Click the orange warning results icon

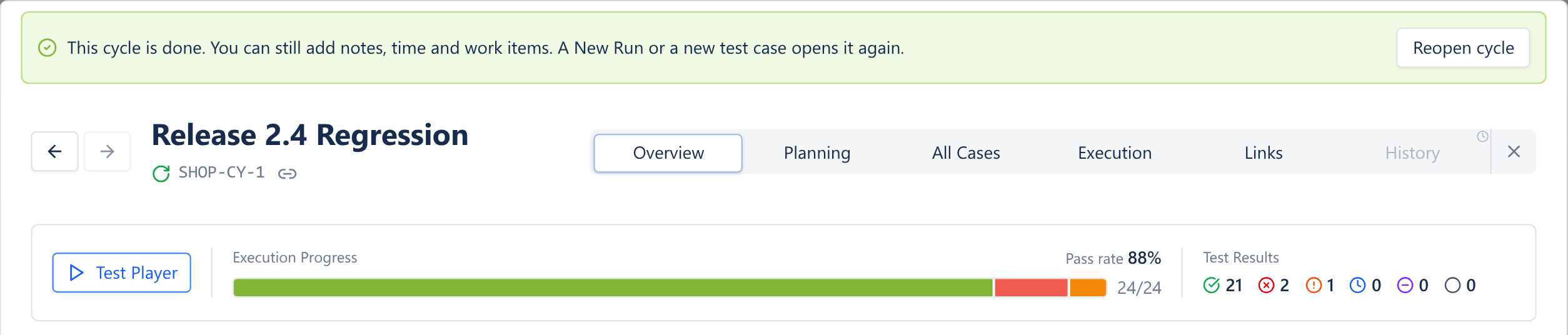tap(1314, 286)
